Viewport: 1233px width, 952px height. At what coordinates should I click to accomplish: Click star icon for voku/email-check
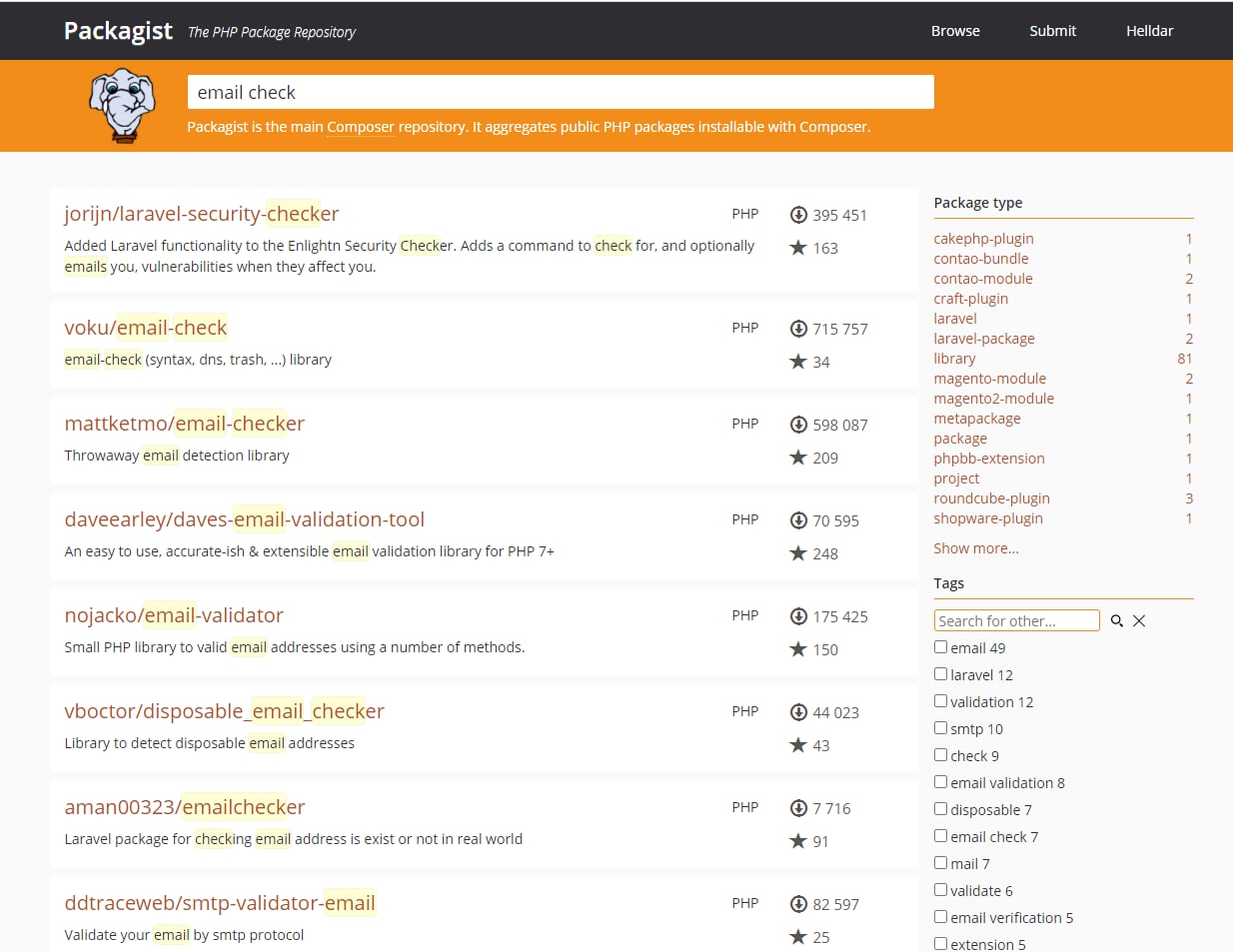pyautogui.click(x=798, y=362)
